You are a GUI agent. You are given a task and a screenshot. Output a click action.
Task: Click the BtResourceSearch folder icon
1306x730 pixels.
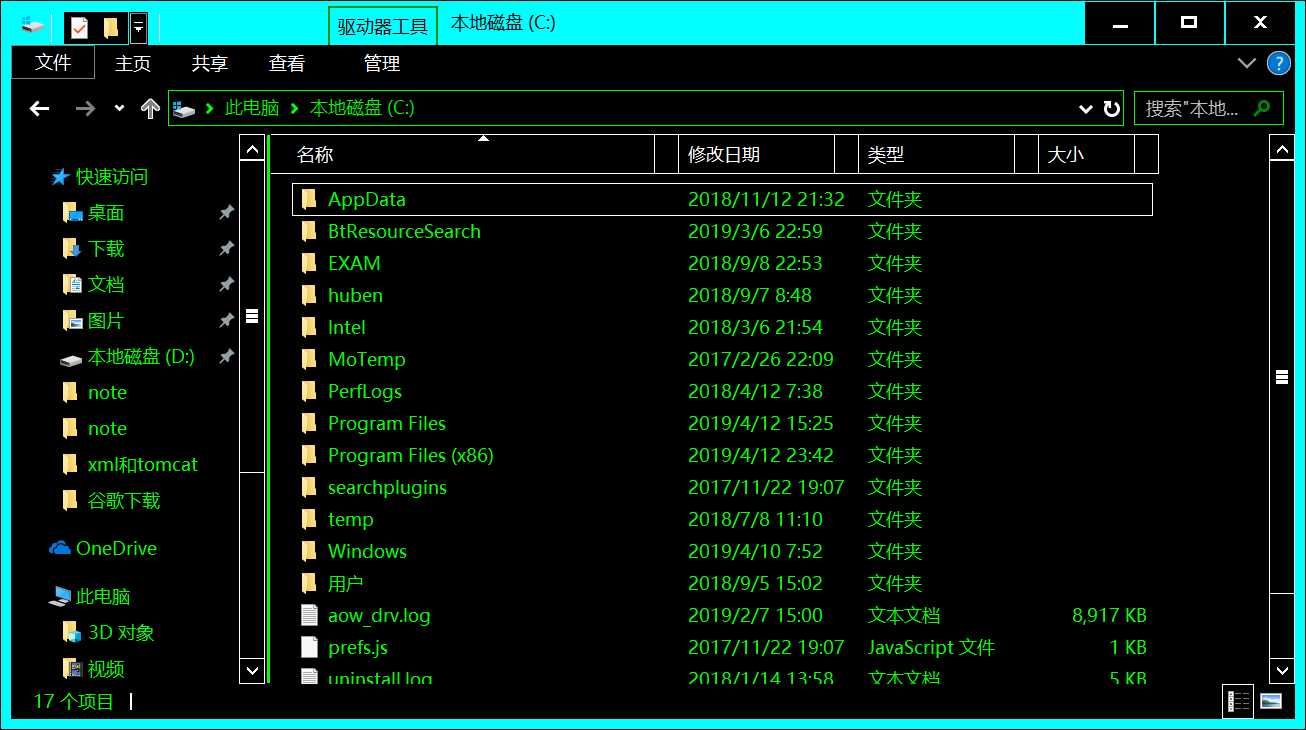[x=309, y=231]
